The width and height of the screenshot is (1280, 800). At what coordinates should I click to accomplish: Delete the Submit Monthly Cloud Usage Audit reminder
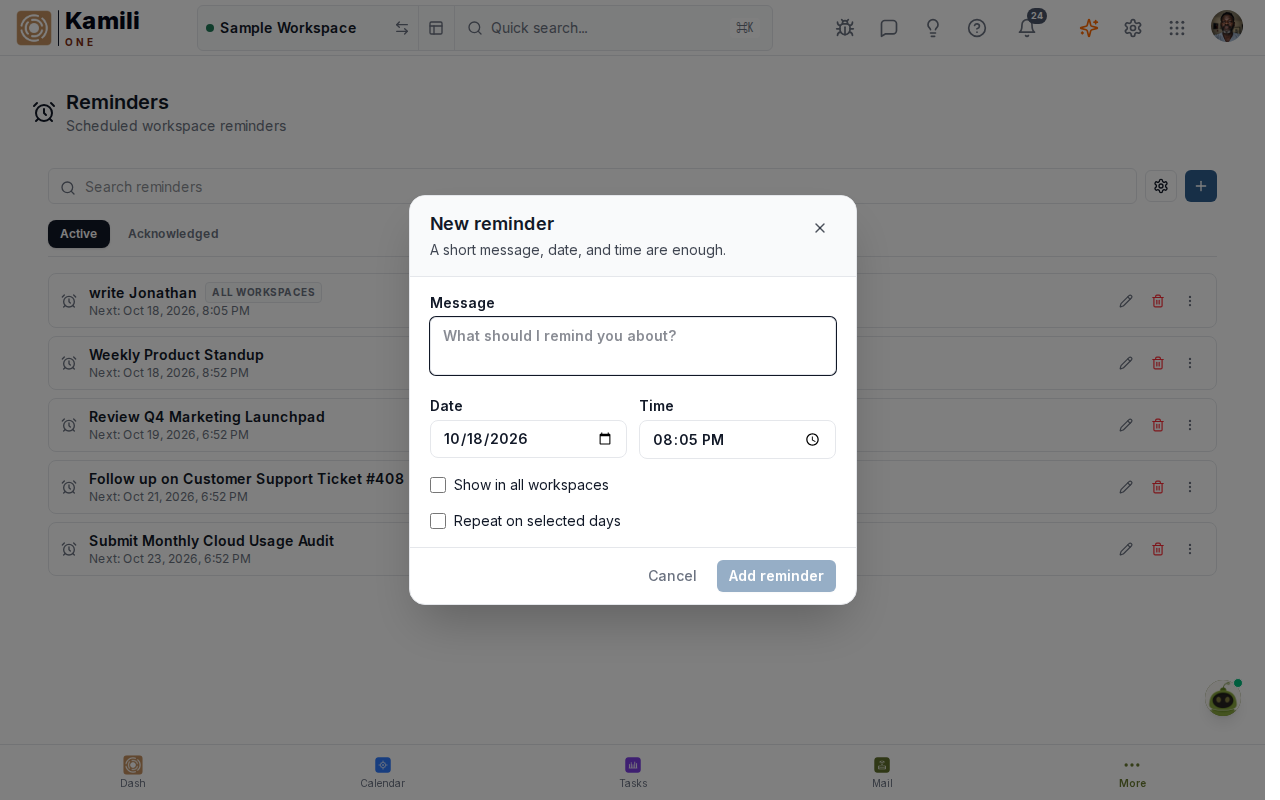pyautogui.click(x=1158, y=549)
